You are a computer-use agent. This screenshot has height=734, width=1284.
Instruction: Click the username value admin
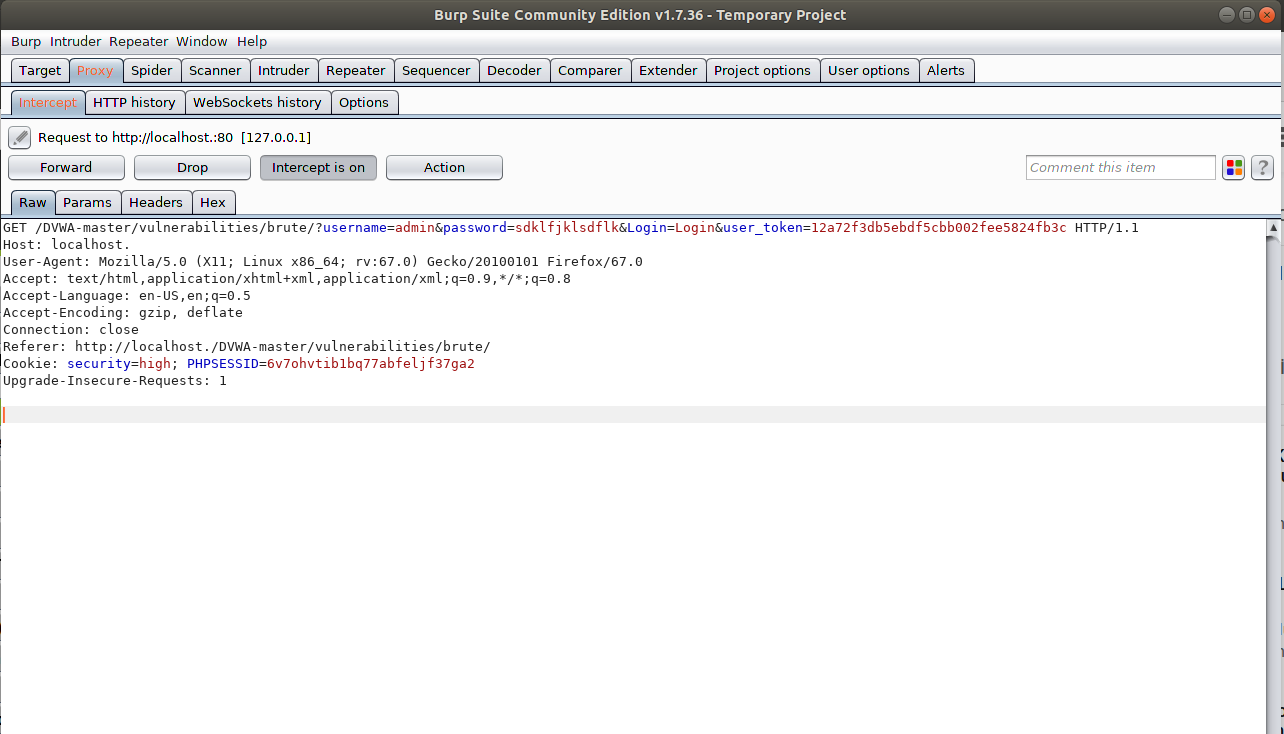pyautogui.click(x=415, y=228)
